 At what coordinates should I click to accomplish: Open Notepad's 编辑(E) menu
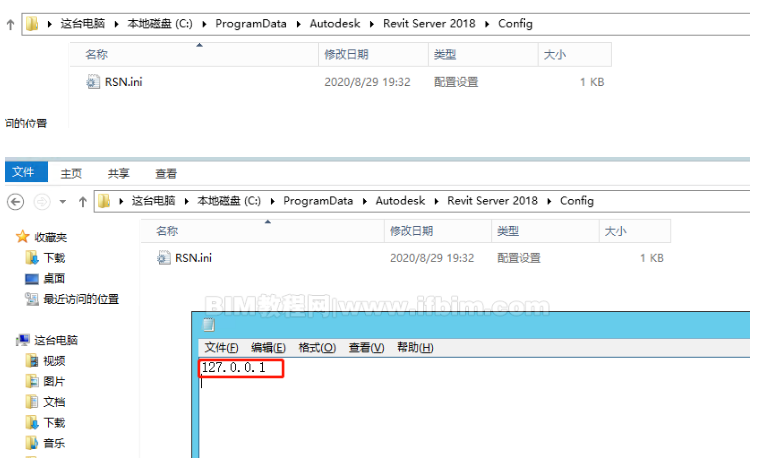(x=268, y=347)
